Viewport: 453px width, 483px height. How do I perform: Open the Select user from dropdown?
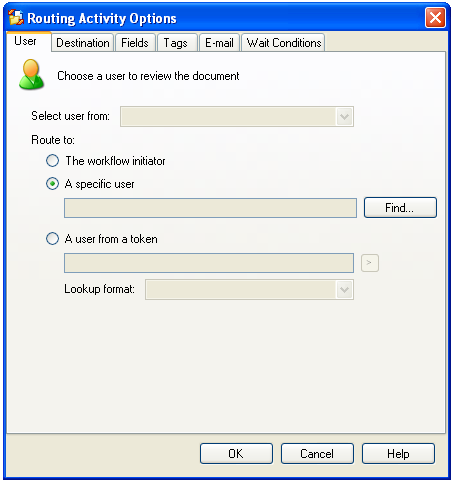[237, 116]
